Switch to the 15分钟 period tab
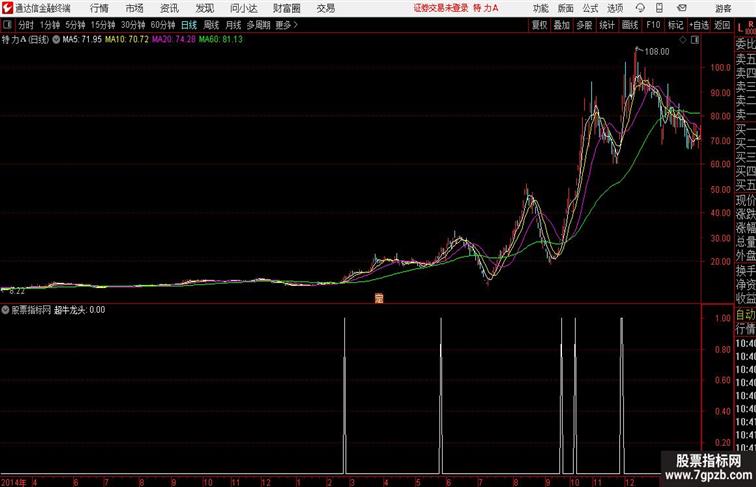 click(x=103, y=25)
